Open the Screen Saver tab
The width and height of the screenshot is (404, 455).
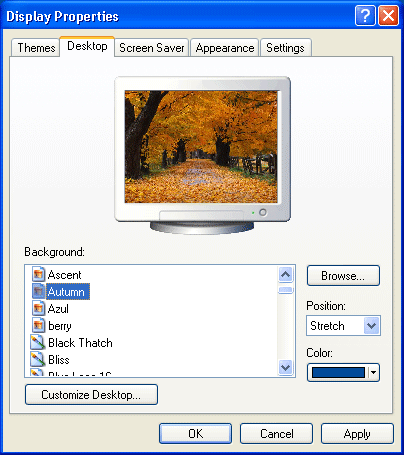[x=152, y=48]
